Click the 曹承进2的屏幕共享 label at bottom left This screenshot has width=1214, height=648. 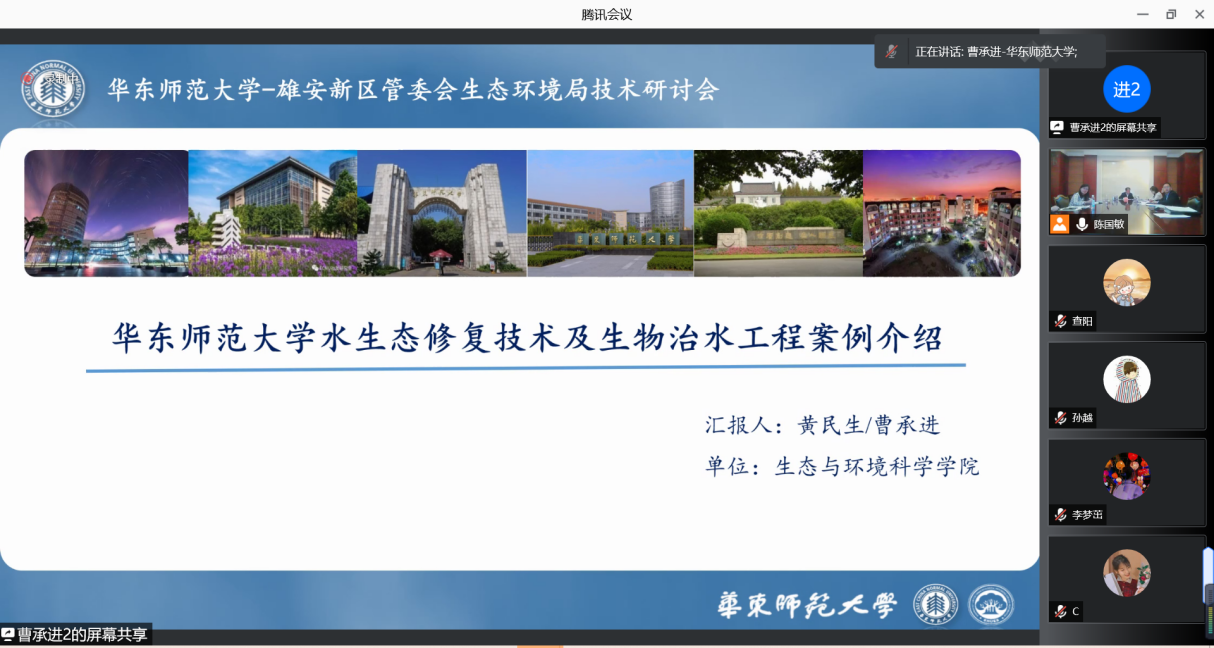82,634
